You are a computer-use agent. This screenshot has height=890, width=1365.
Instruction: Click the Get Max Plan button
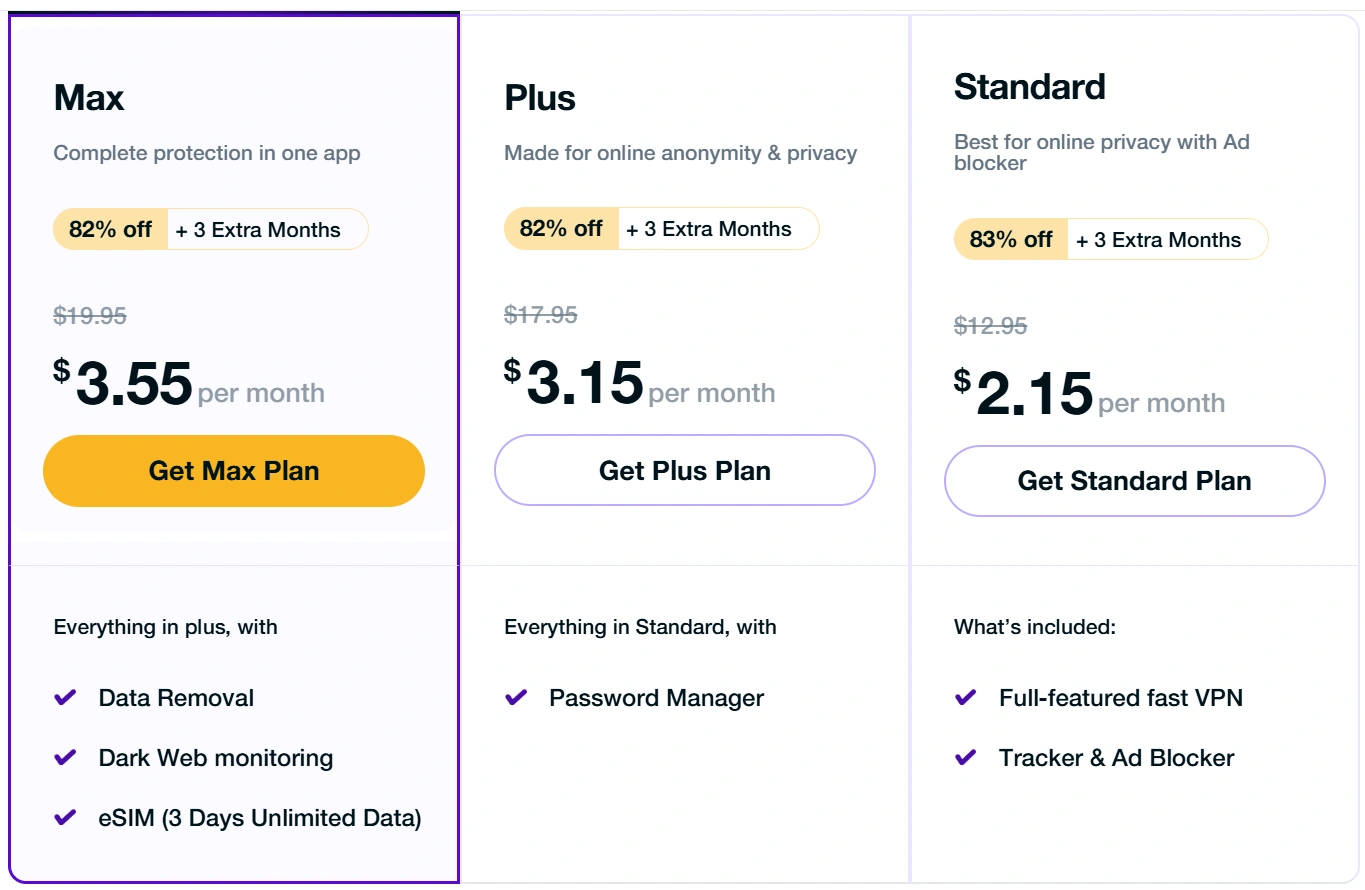point(234,471)
